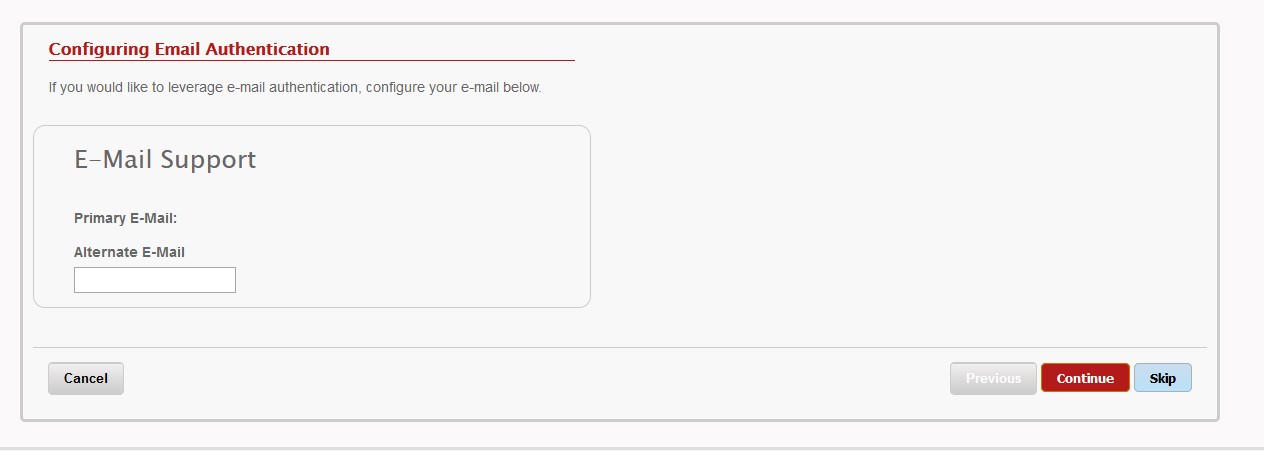Click the instruction sentence under the heading
This screenshot has height=451, width=1264.
point(295,87)
